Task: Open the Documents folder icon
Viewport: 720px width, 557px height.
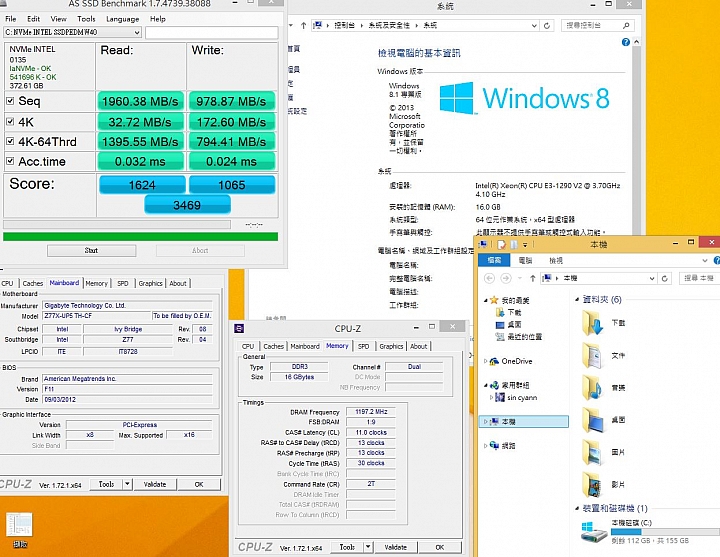Action: pos(592,355)
